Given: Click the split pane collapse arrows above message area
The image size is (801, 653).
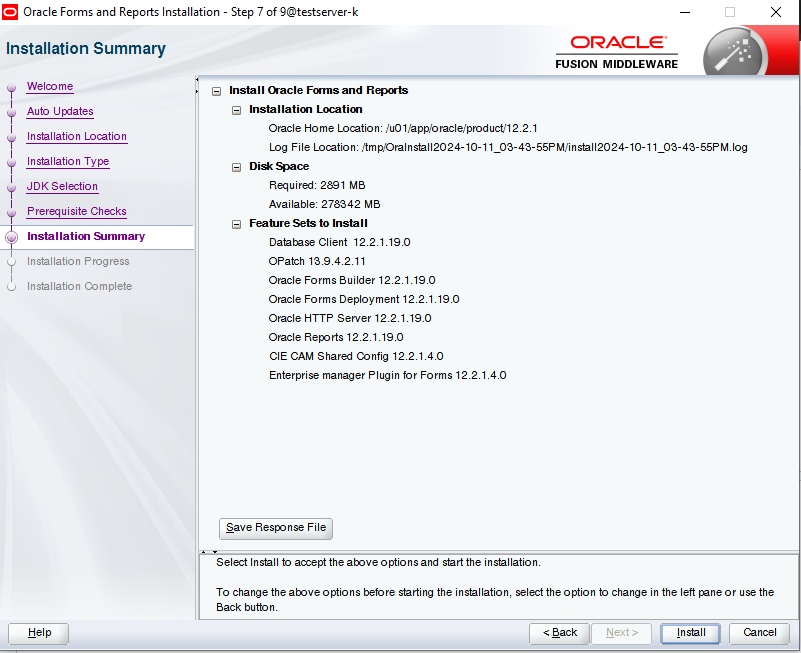Looking at the screenshot, I should click(209, 552).
